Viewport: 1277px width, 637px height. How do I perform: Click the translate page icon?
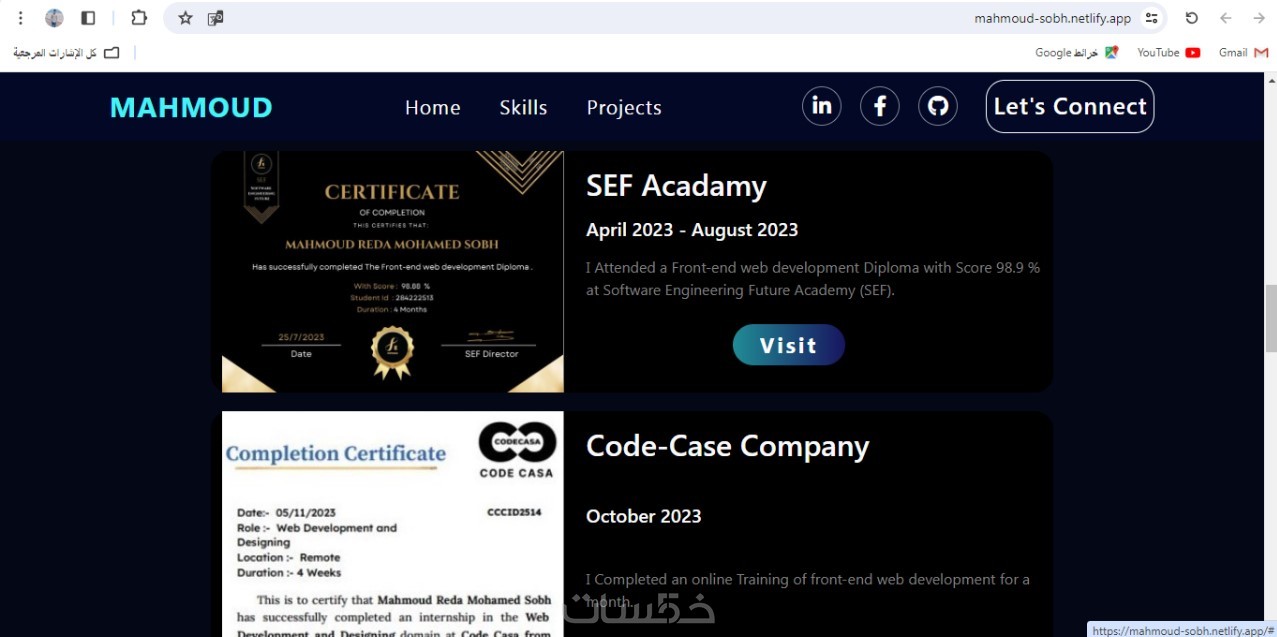pos(215,18)
